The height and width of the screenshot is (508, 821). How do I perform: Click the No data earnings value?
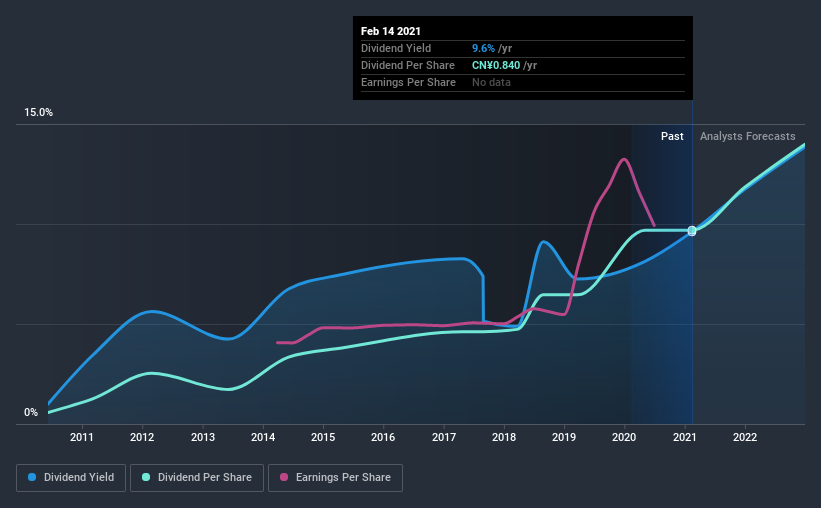click(491, 83)
